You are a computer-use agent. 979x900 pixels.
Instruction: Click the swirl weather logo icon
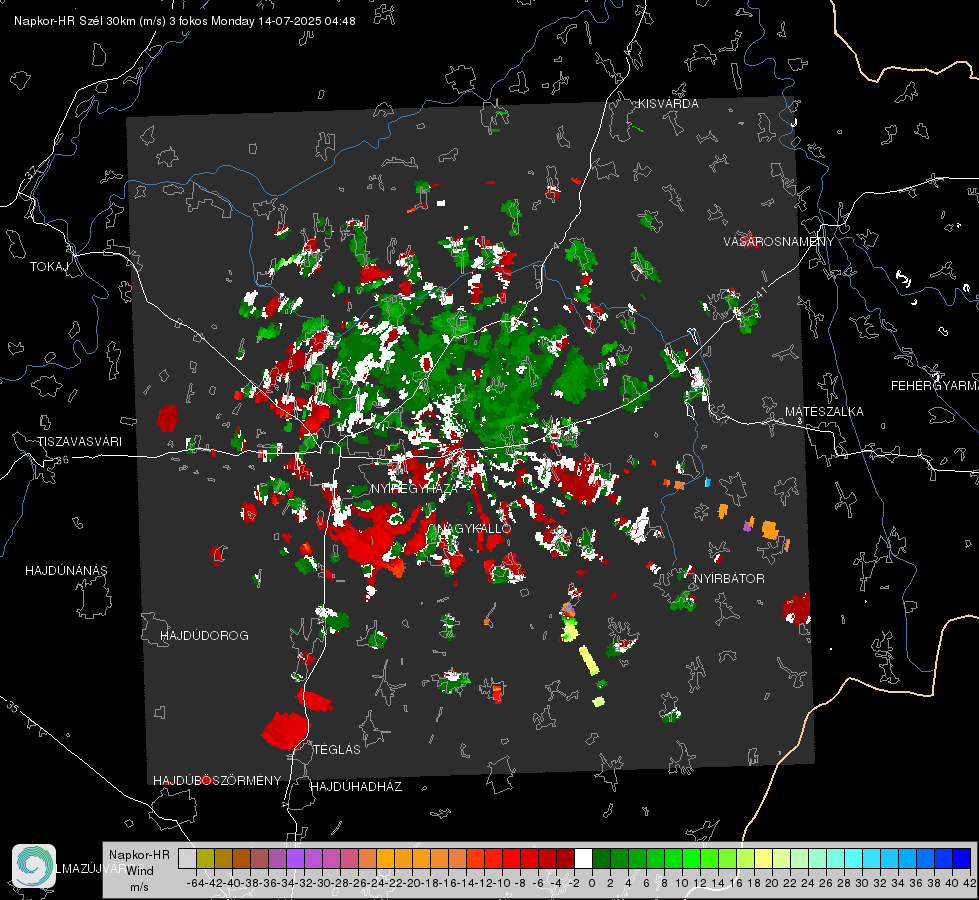coord(34,866)
